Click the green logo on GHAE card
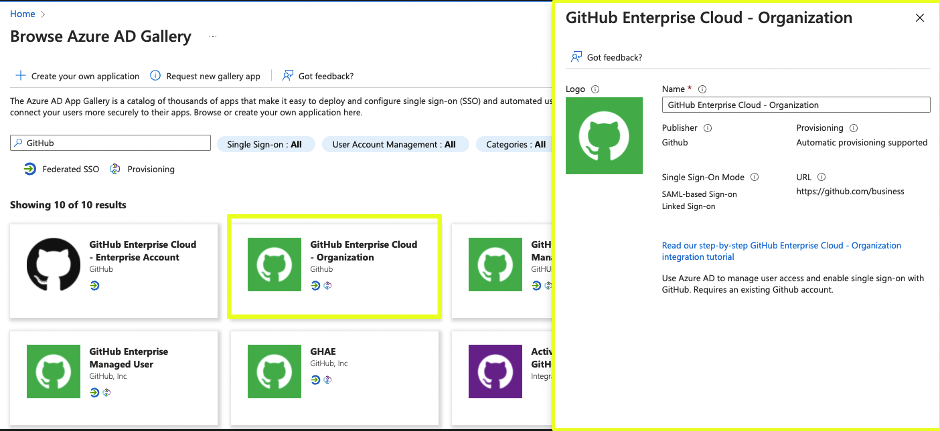Screen dimensions: 940x431 point(275,372)
